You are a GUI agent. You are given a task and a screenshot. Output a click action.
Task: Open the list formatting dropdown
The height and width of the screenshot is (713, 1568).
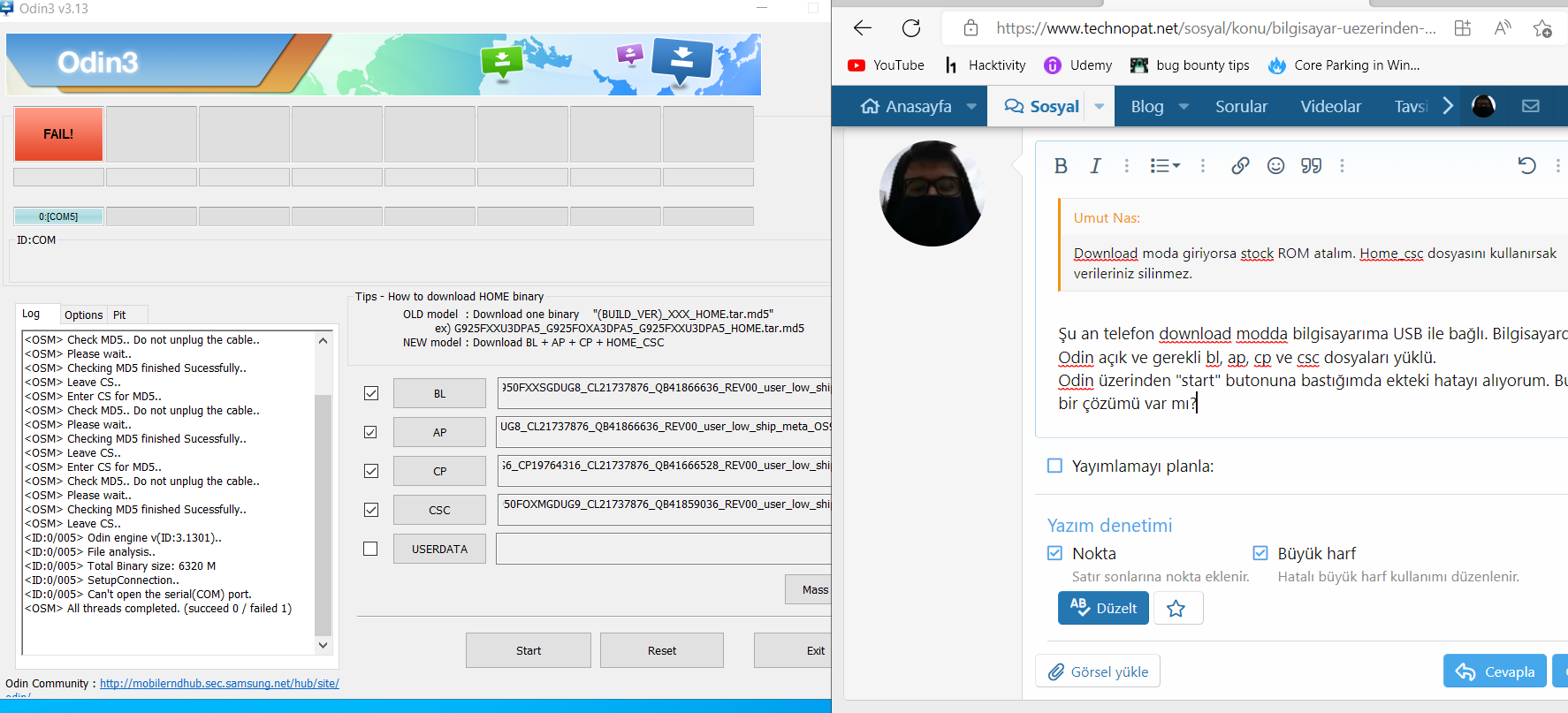point(1165,166)
